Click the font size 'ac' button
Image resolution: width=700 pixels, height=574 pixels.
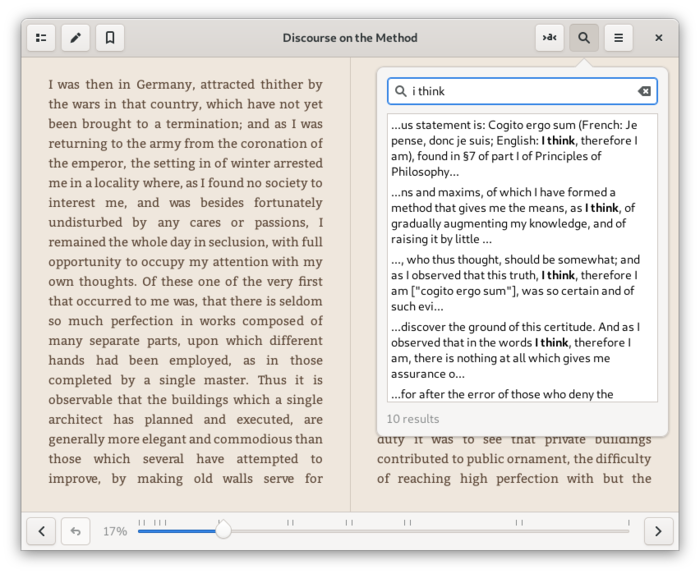click(550, 38)
